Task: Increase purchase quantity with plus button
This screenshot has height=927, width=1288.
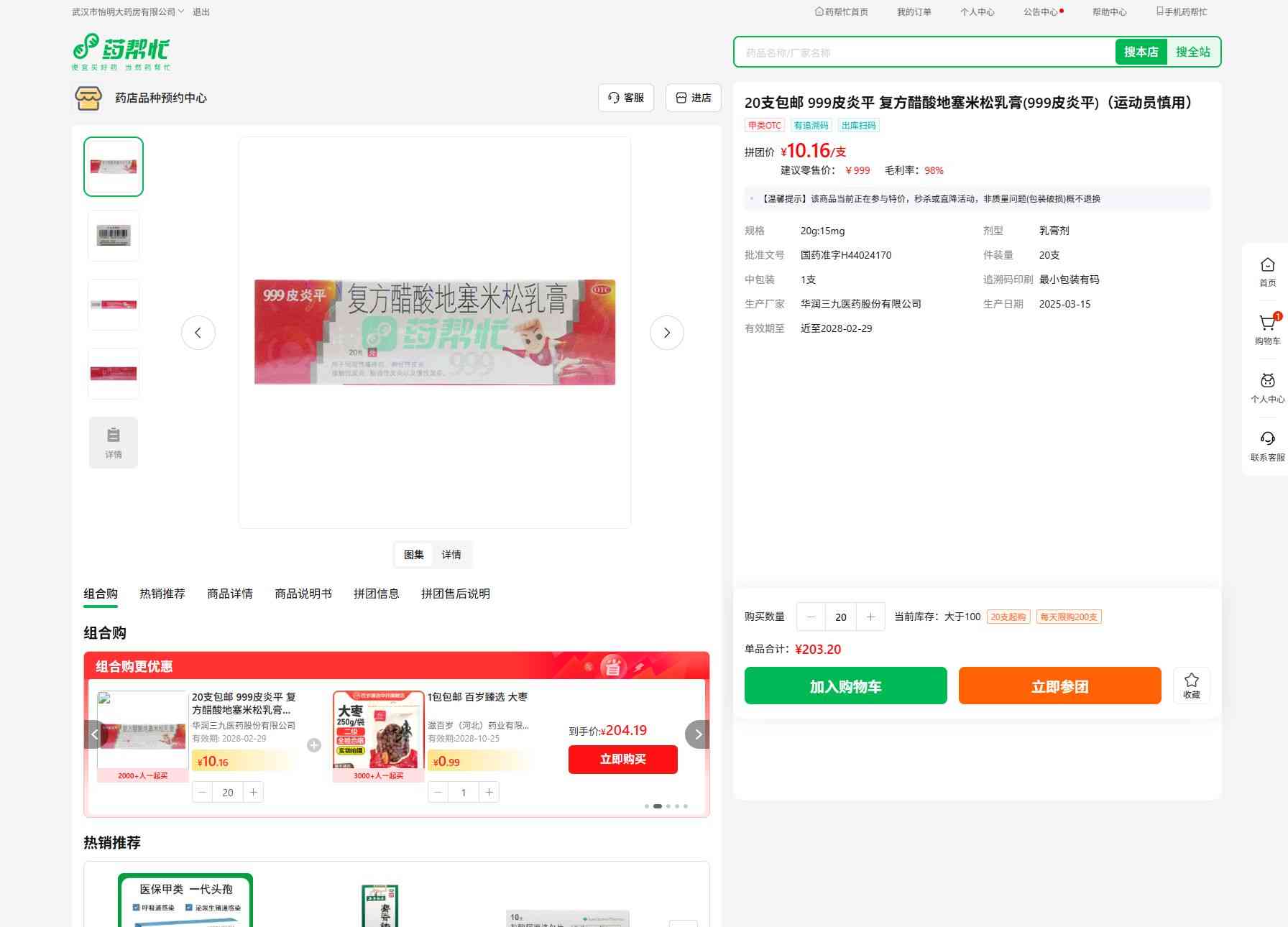Action: [870, 617]
